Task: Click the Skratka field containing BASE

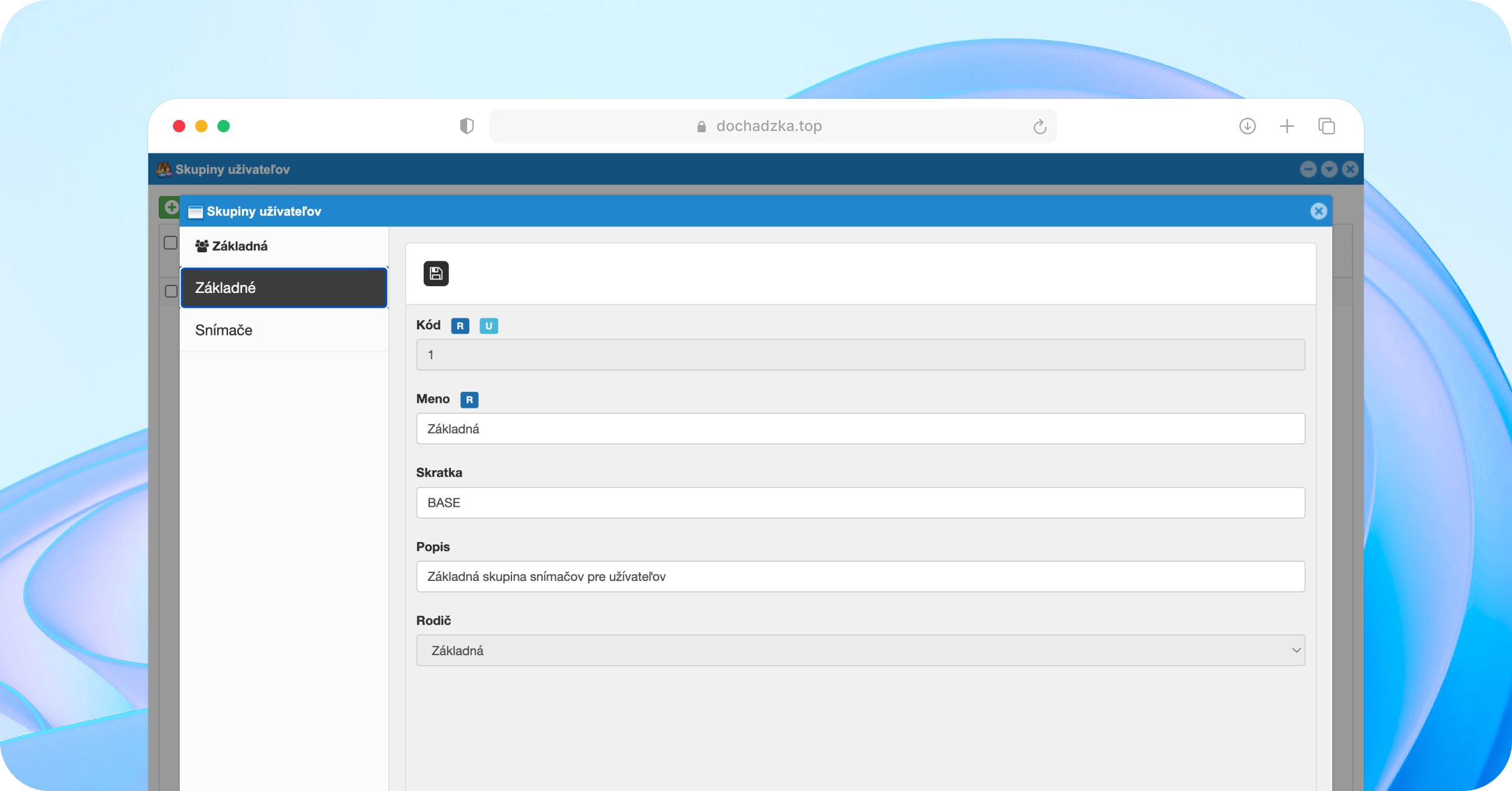Action: [x=860, y=503]
